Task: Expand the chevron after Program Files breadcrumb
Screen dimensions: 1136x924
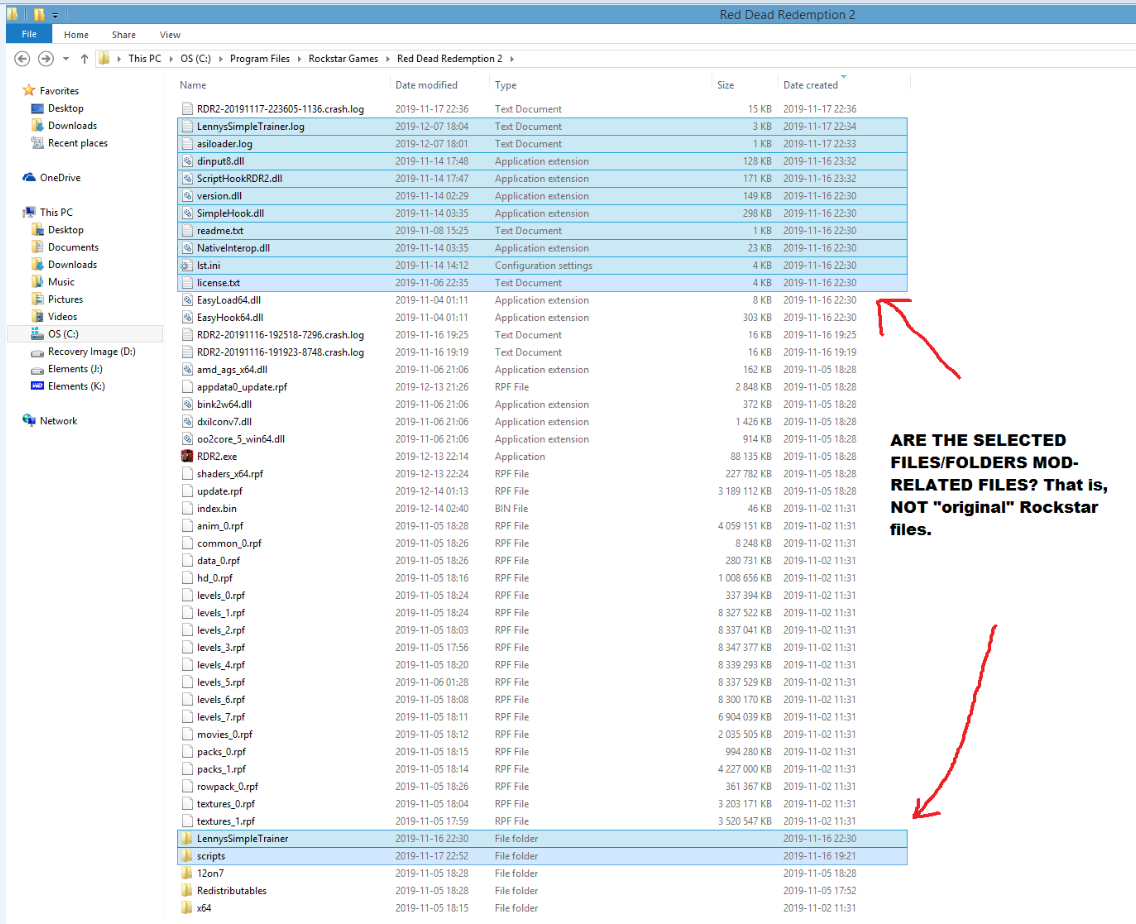Action: point(299,59)
